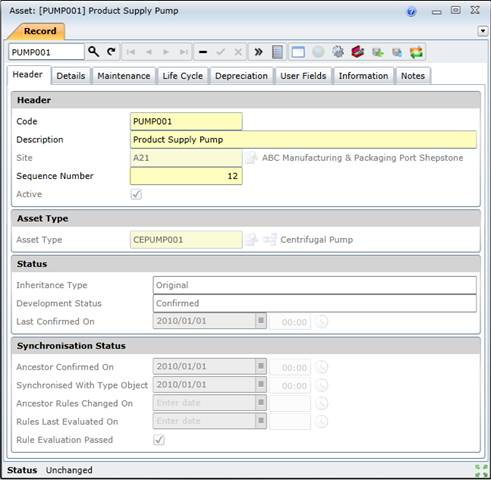This screenshot has height=480, width=491.
Task: Click the Code input field
Action: (x=186, y=121)
